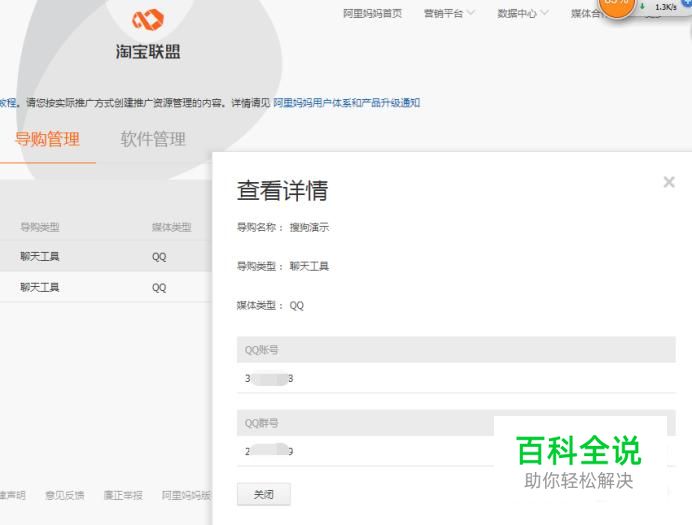Switch to the 导购管理 tab
This screenshot has height=525, width=692.
point(47,139)
